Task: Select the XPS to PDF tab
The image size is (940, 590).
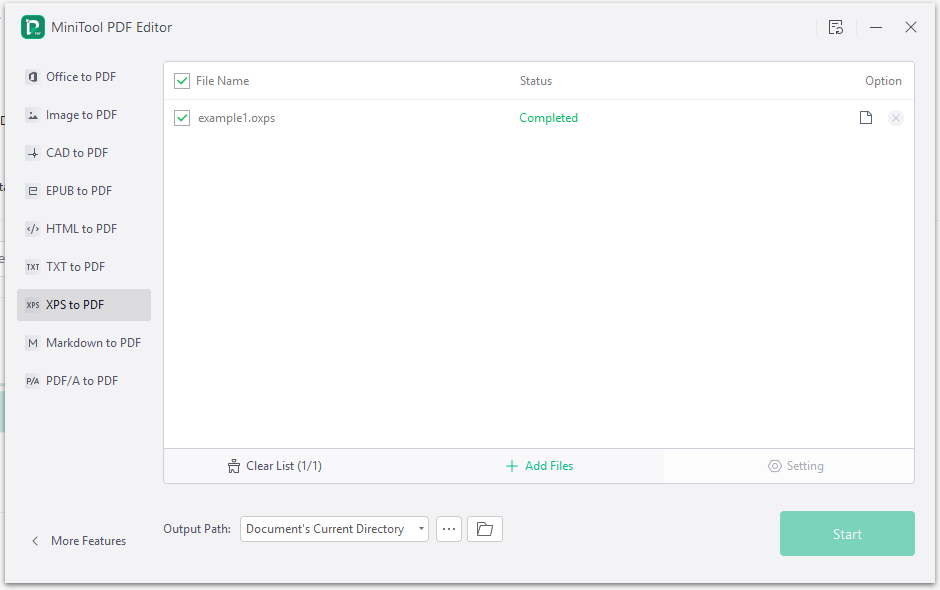Action: 84,305
